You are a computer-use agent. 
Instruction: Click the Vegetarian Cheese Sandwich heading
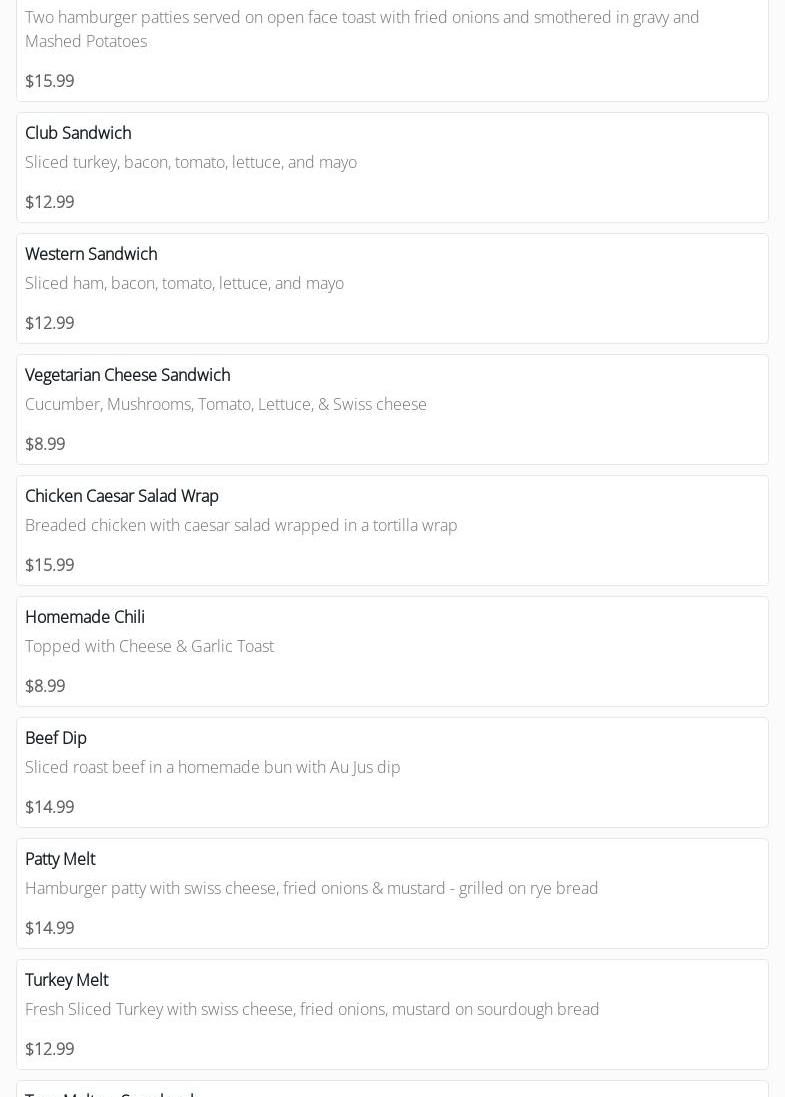click(x=127, y=375)
